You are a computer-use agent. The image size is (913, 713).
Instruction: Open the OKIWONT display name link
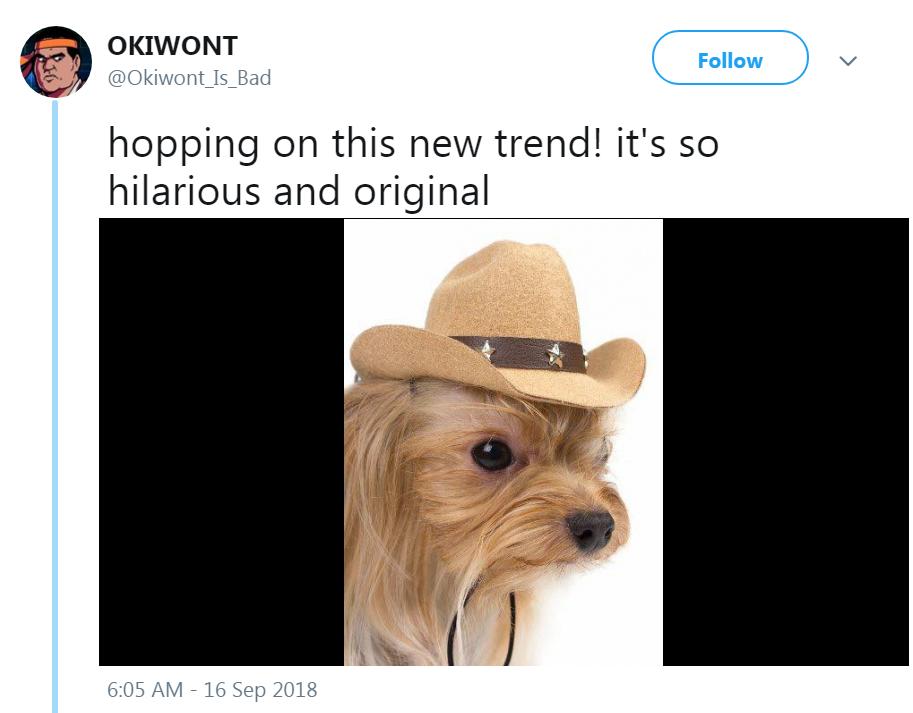[x=172, y=46]
